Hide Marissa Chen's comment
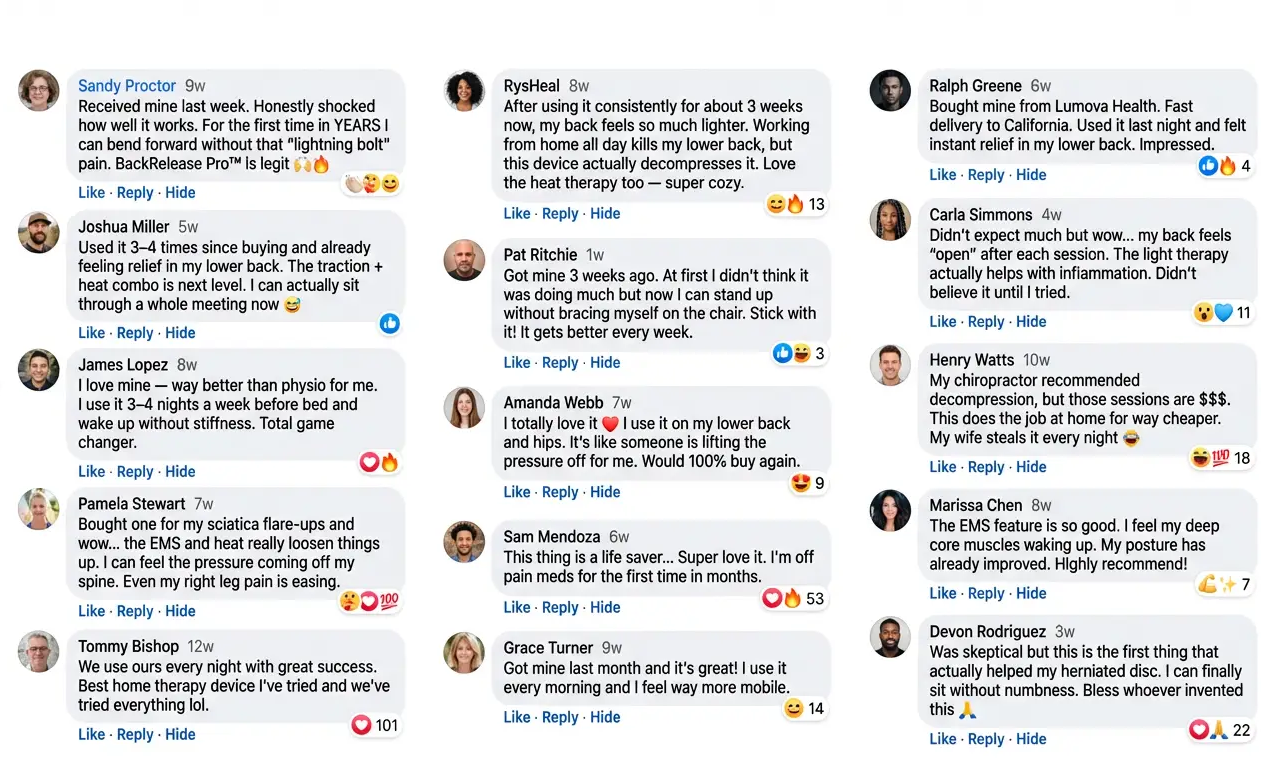Screen dimensions: 1261x768 (1031, 593)
